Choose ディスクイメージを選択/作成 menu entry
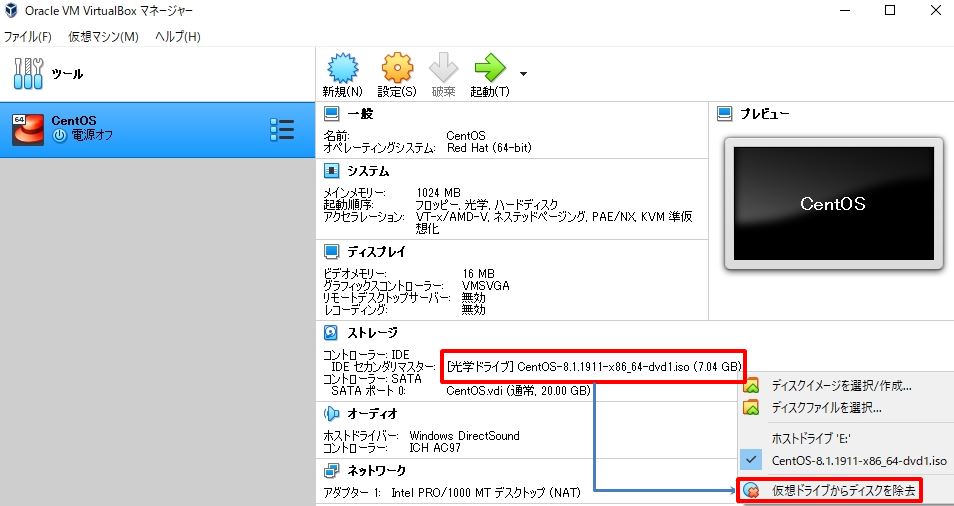This screenshot has height=506, width=954. 841,386
